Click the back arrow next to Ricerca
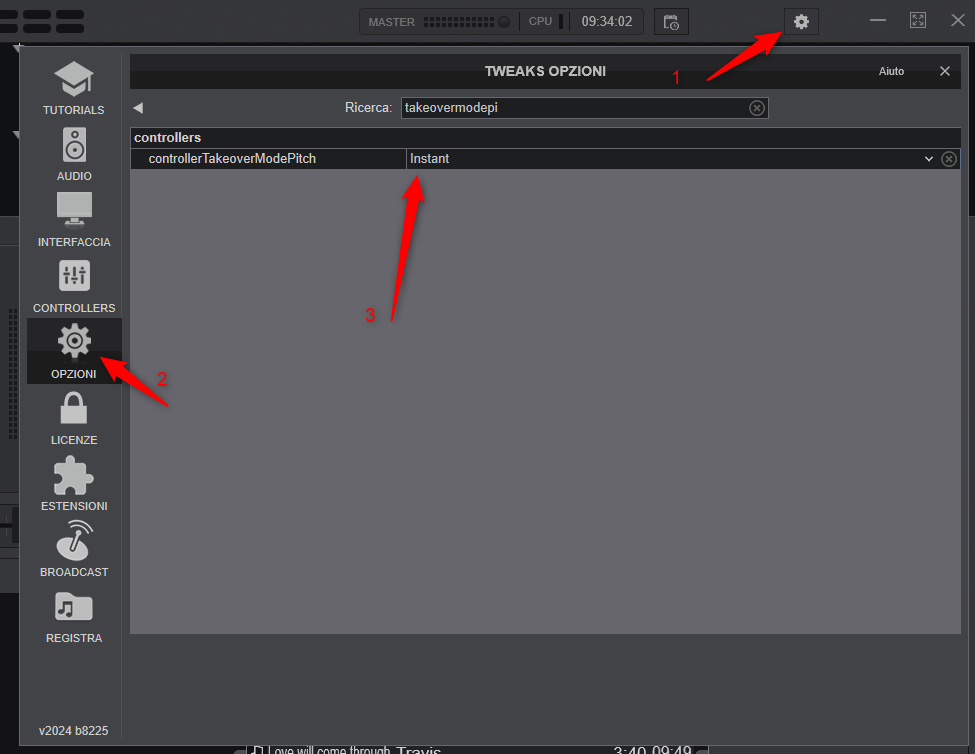 pyautogui.click(x=138, y=108)
